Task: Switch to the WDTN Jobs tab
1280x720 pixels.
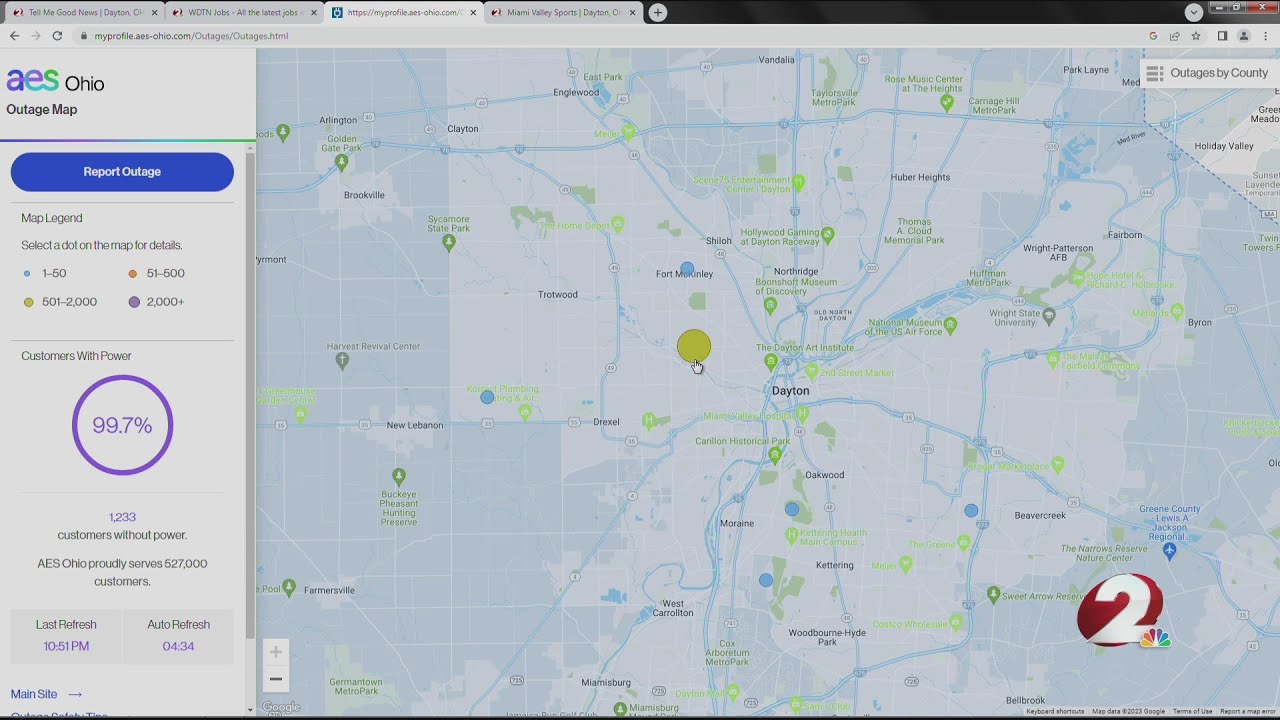Action: tap(243, 13)
